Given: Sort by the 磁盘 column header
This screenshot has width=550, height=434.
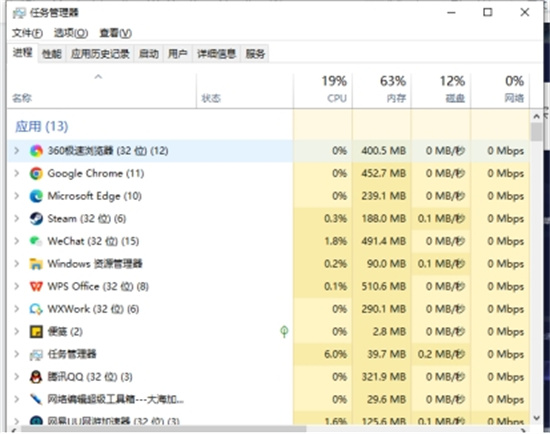Looking at the screenshot, I should [441, 90].
